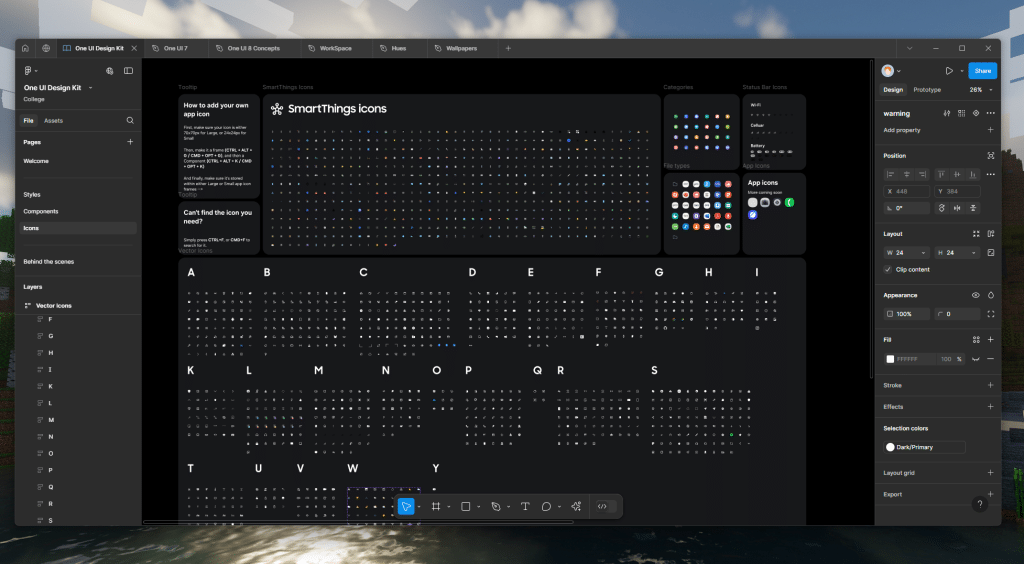Toggle the lock aspect ratio icon
Image resolution: width=1024 pixels, height=564 pixels.
pyautogui.click(x=991, y=253)
